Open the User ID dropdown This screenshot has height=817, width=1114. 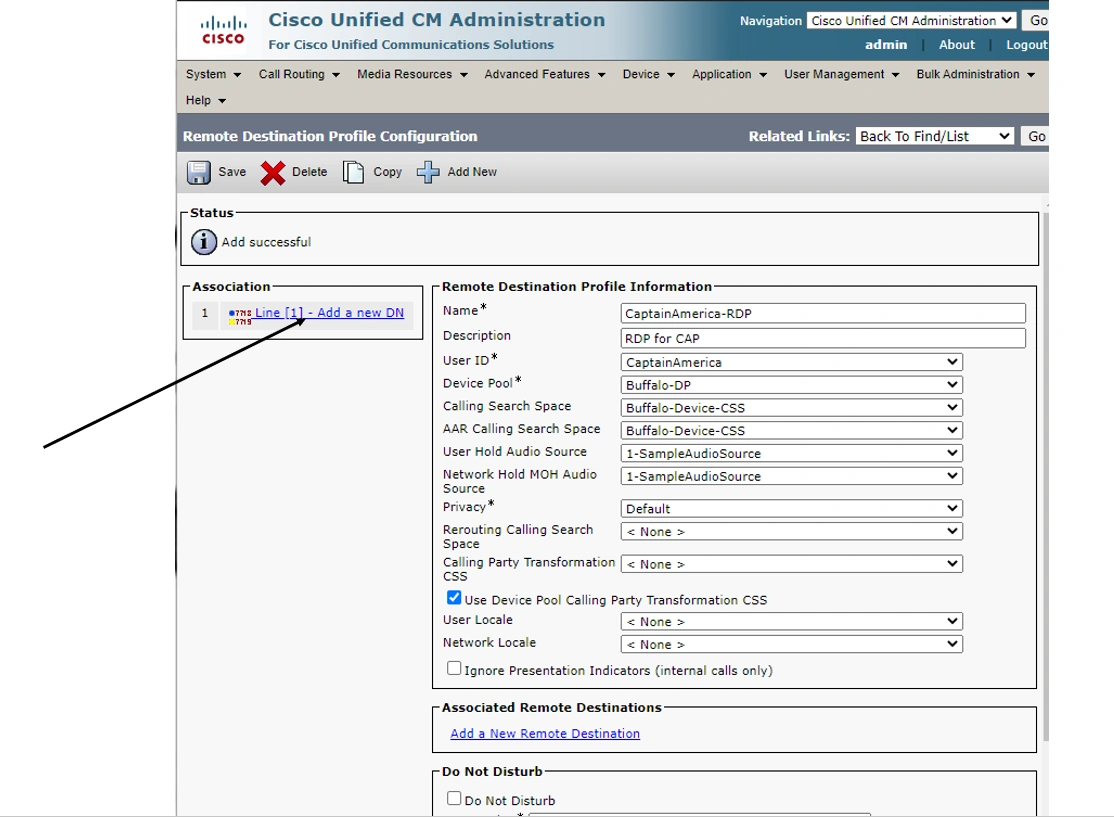click(x=791, y=362)
